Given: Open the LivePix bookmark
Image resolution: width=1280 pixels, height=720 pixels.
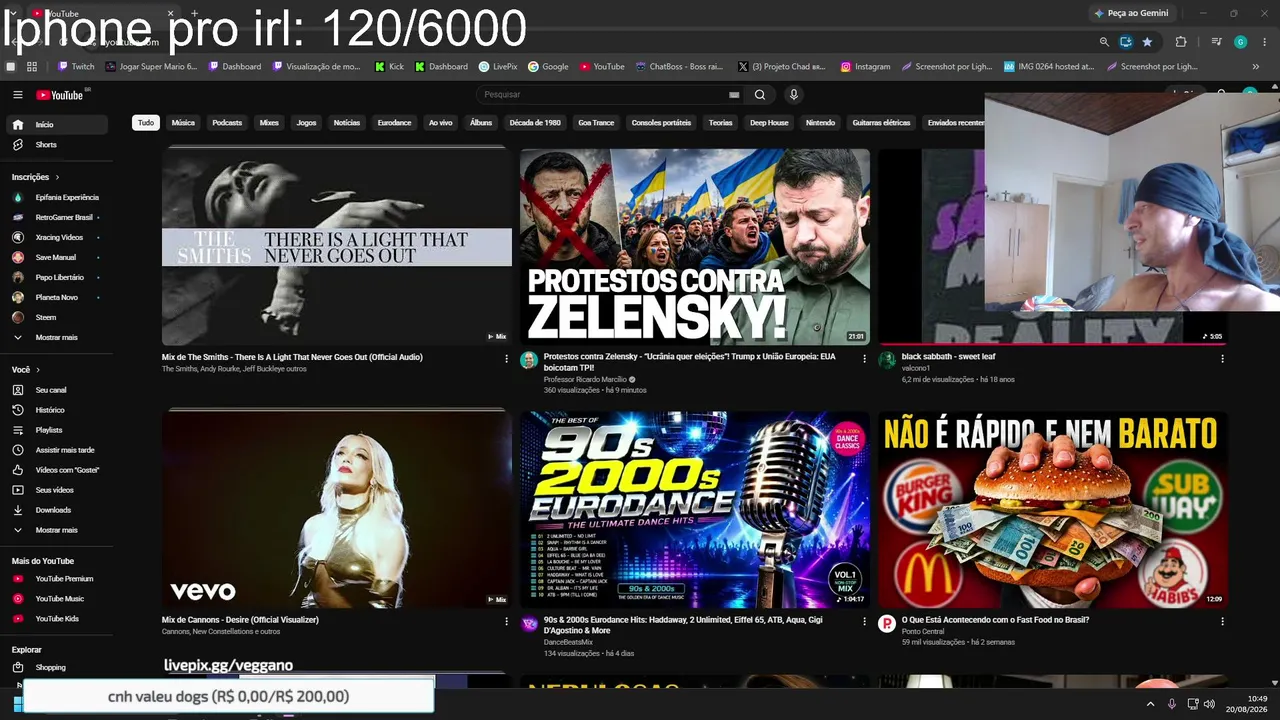Looking at the screenshot, I should point(498,67).
